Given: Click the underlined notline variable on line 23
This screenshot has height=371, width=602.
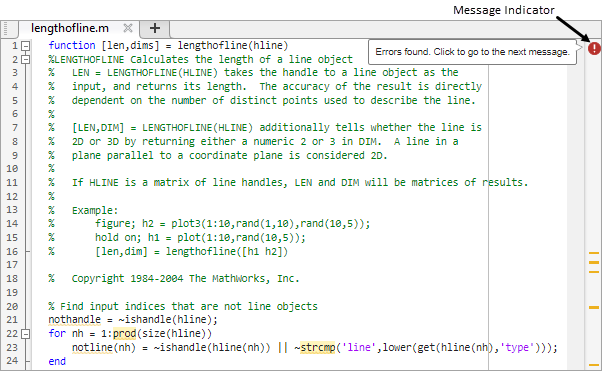Looking at the screenshot, I should pos(92,347).
